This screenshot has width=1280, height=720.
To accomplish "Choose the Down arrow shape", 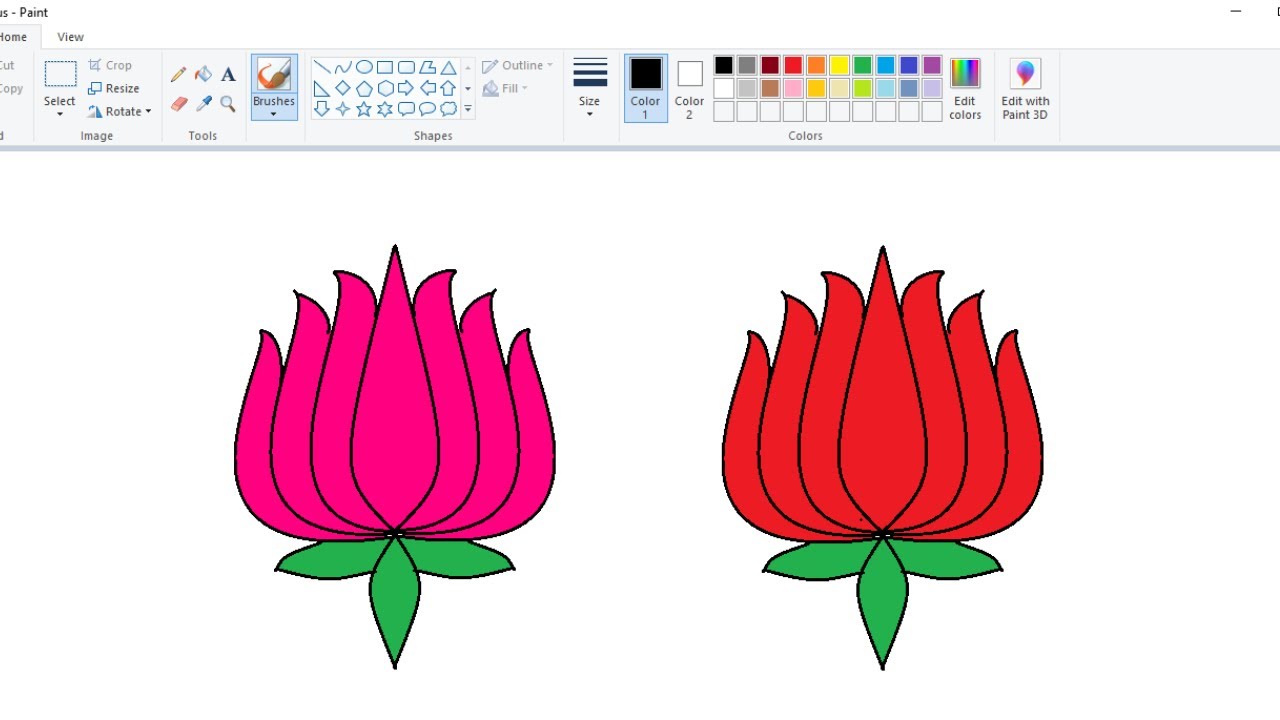I will pos(322,109).
